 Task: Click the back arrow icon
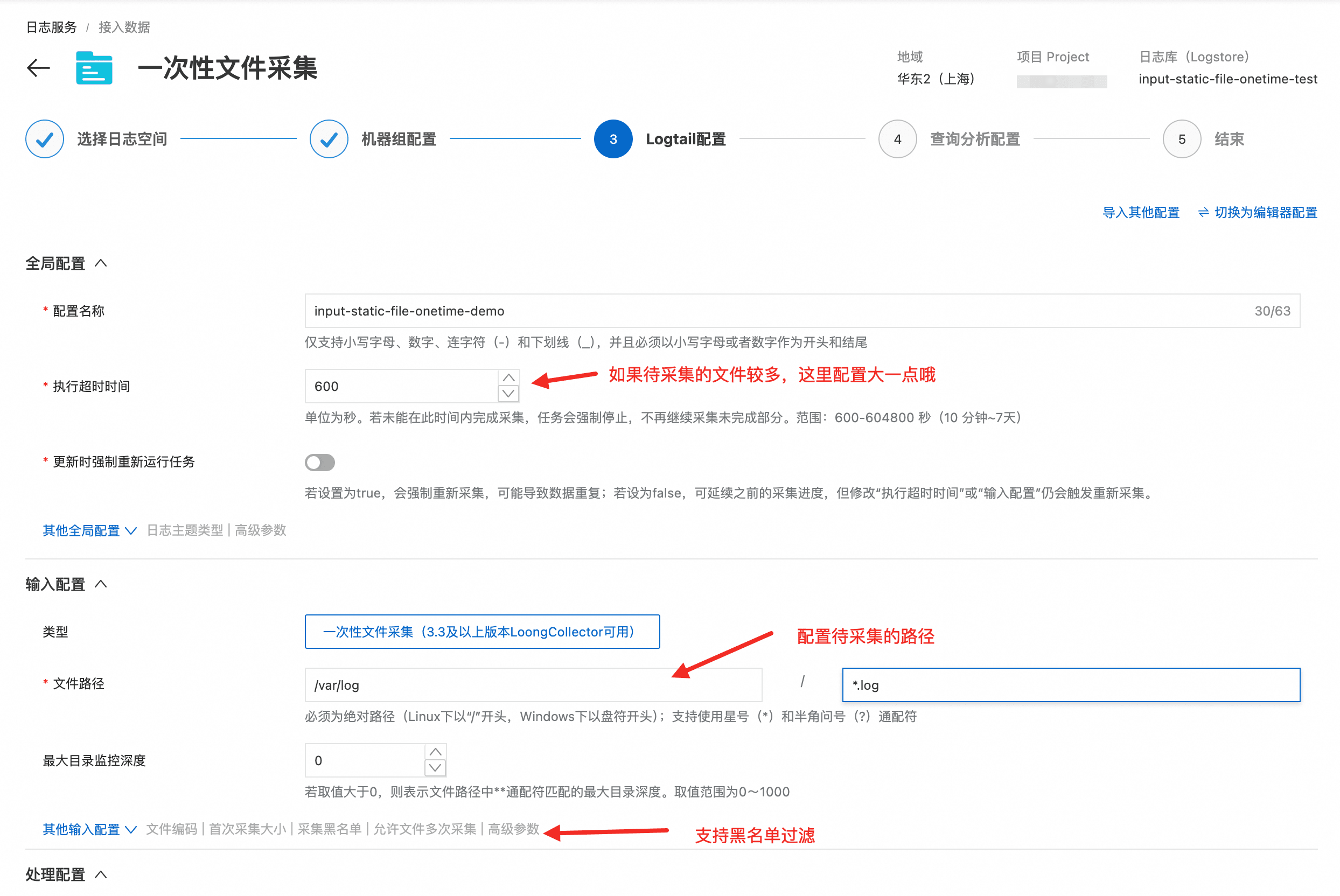click(38, 68)
